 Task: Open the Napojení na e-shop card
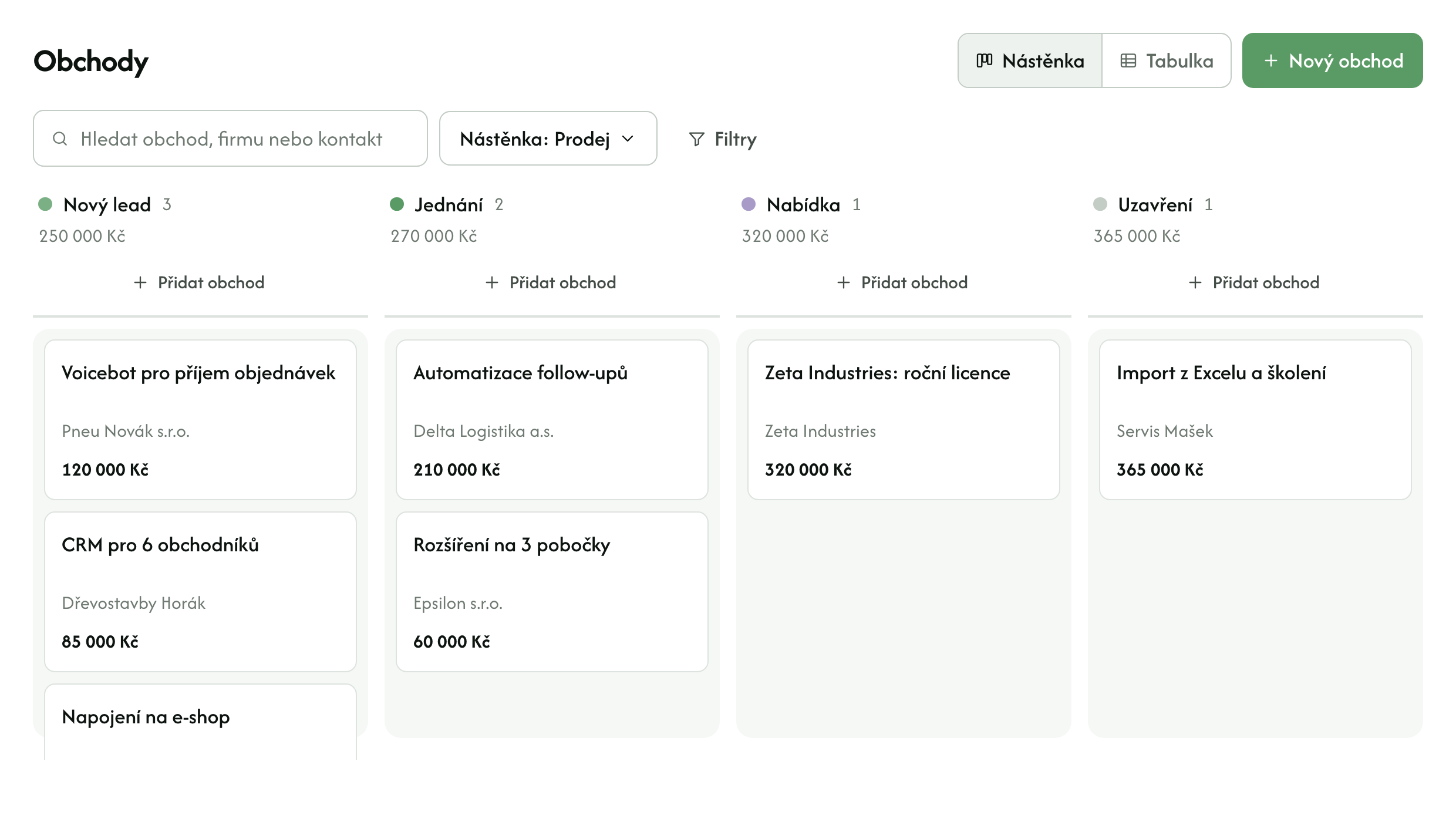(x=200, y=722)
